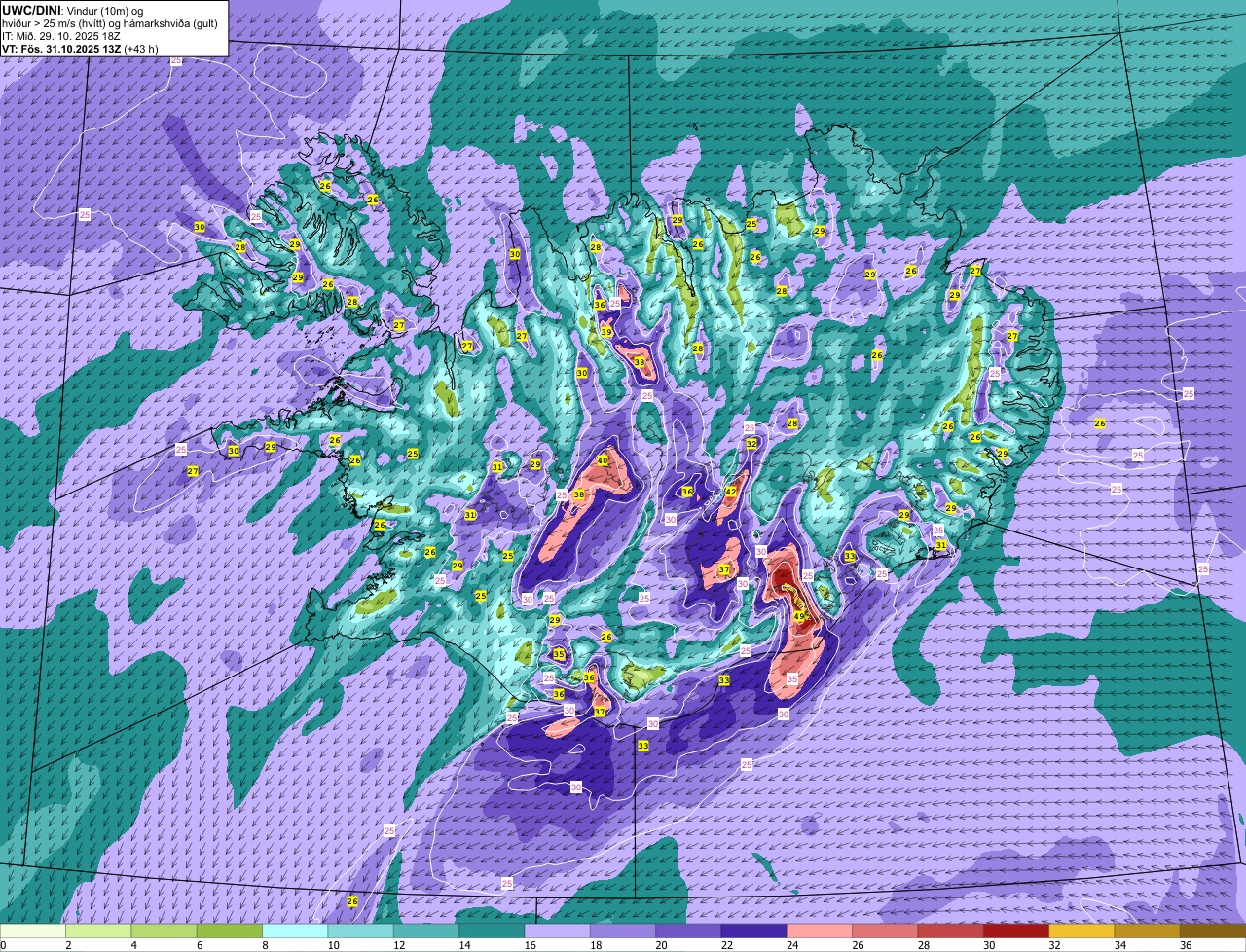
Task: Pick the dark red 30–32 legend swatch
Action: pos(1014,932)
